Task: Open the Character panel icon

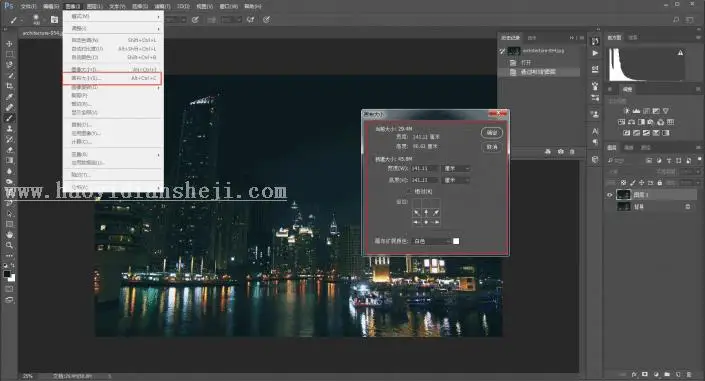Action: coord(595,131)
